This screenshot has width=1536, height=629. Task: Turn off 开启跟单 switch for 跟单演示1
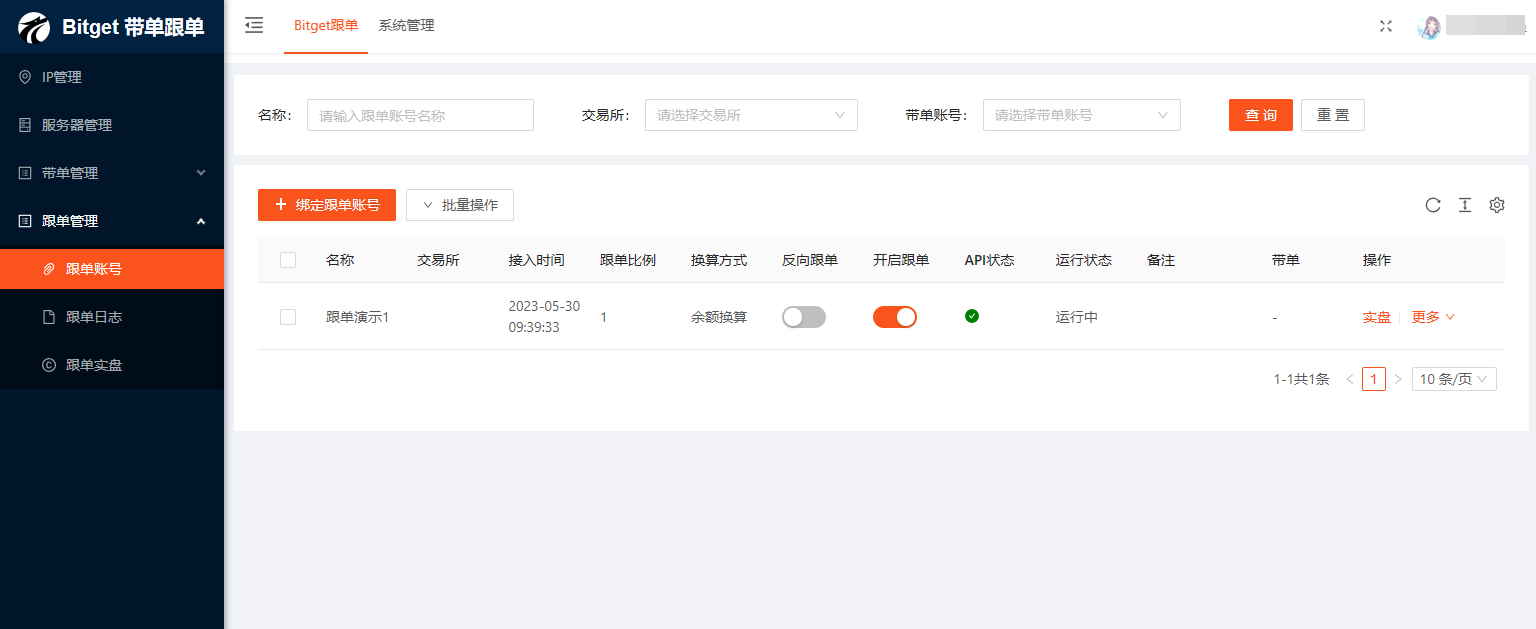(895, 317)
